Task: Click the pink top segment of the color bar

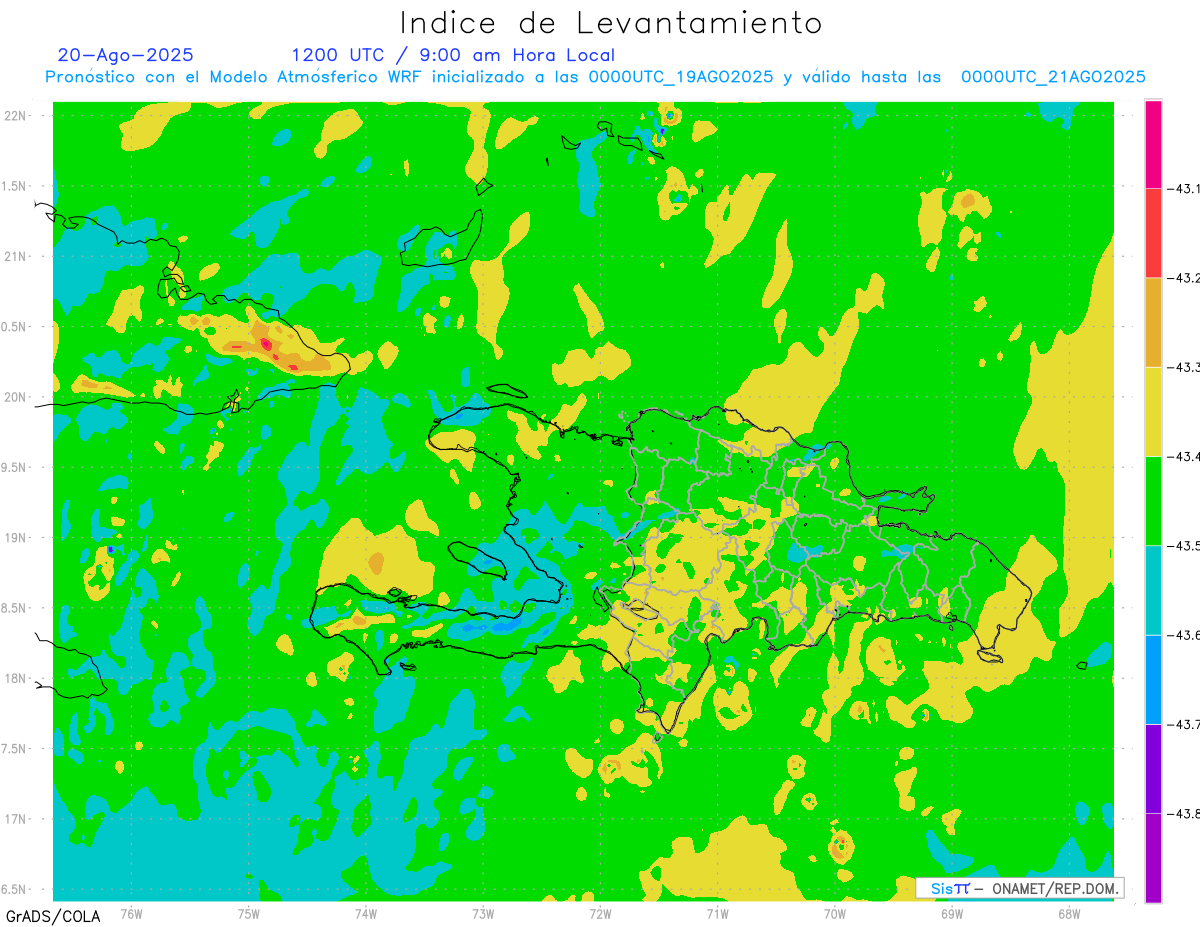Action: [x=1153, y=144]
